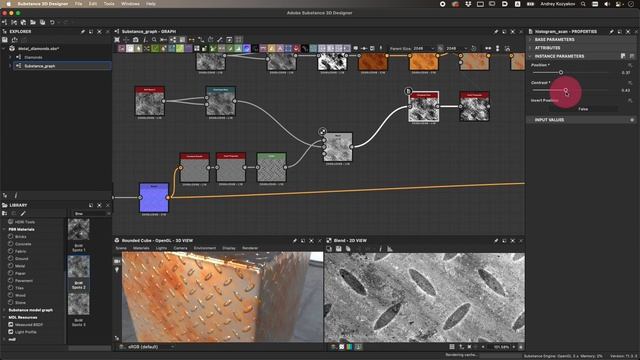640x360 pixels.
Task: Click the undo icon in main toolbar
Action: [52, 22]
